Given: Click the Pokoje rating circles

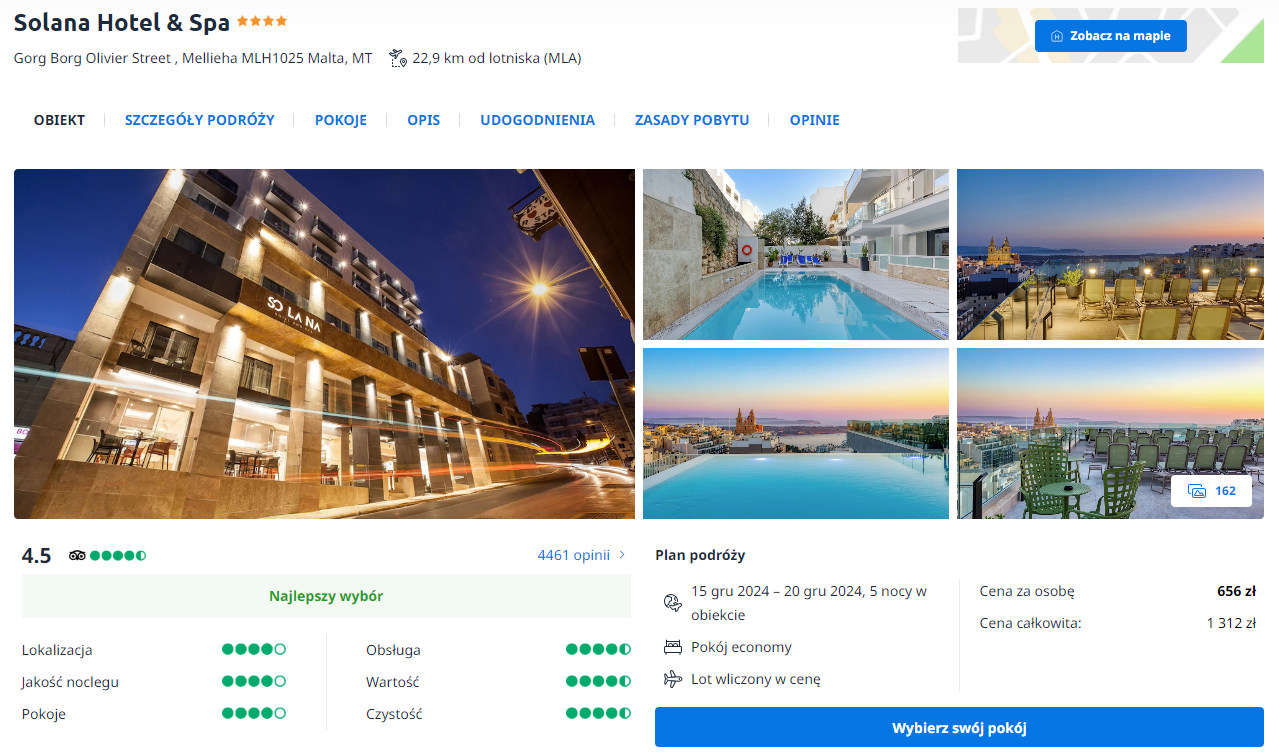Looking at the screenshot, I should point(254,714).
